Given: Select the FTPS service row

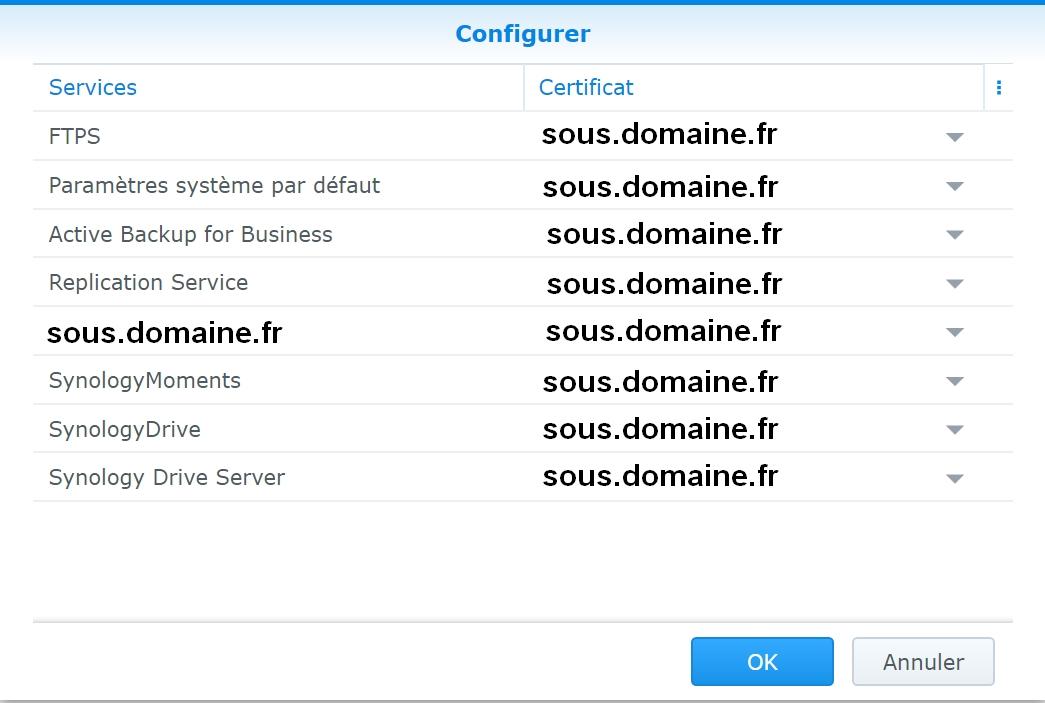Looking at the screenshot, I should [x=75, y=136].
